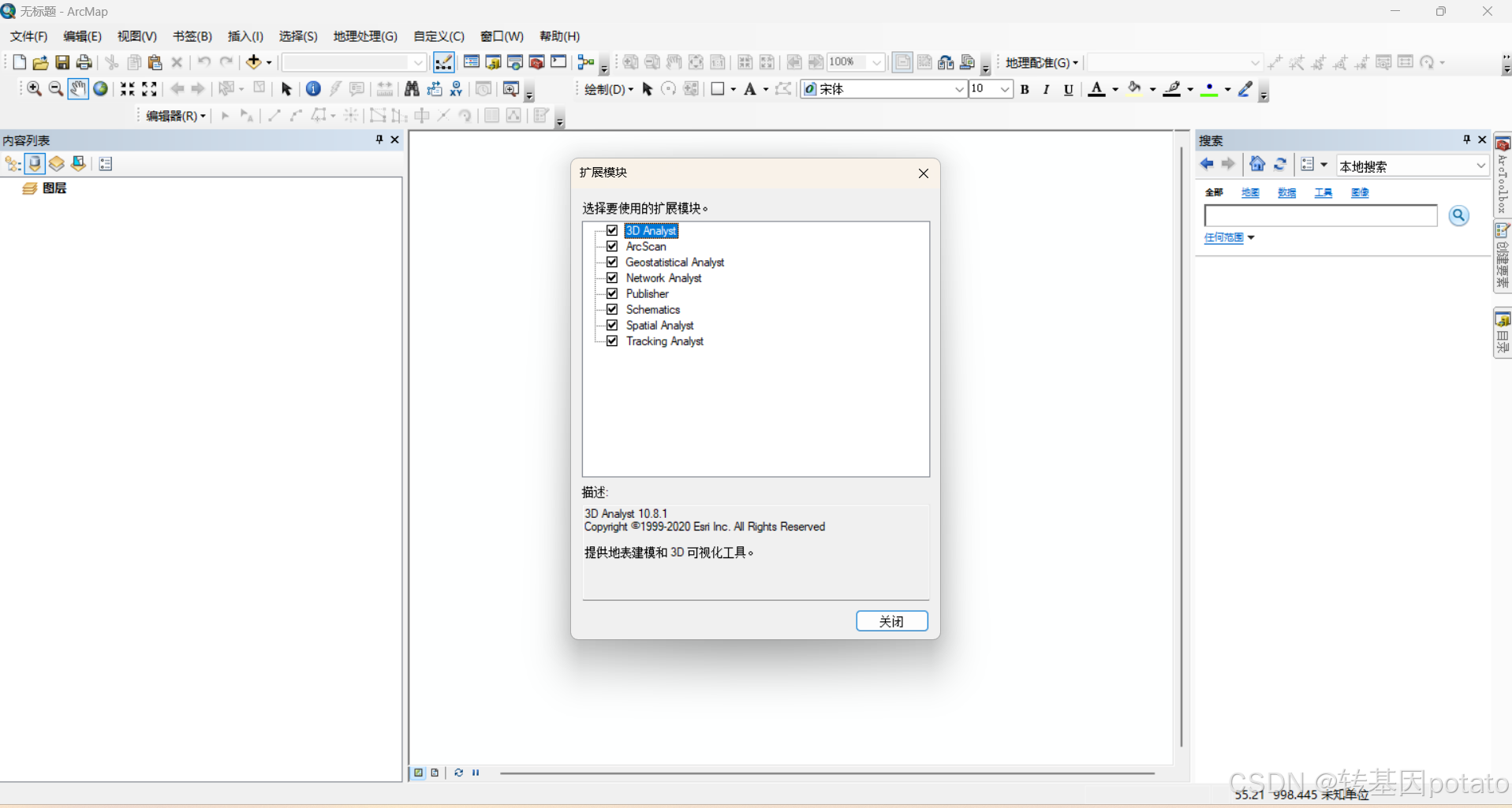Close Extensions dialog with X button
The width and height of the screenshot is (1512, 808).
tap(923, 173)
